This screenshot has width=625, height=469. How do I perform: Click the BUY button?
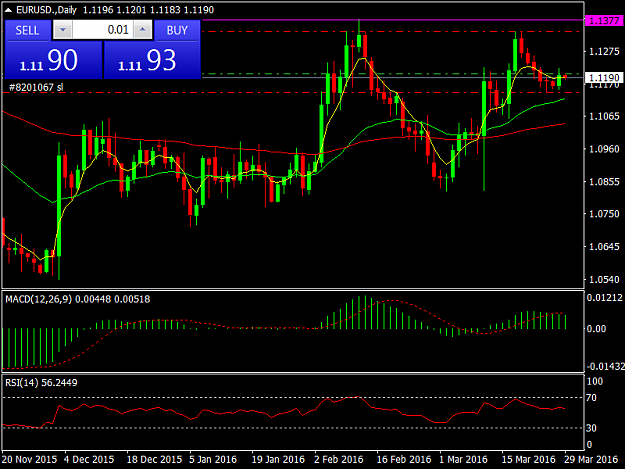point(177,30)
